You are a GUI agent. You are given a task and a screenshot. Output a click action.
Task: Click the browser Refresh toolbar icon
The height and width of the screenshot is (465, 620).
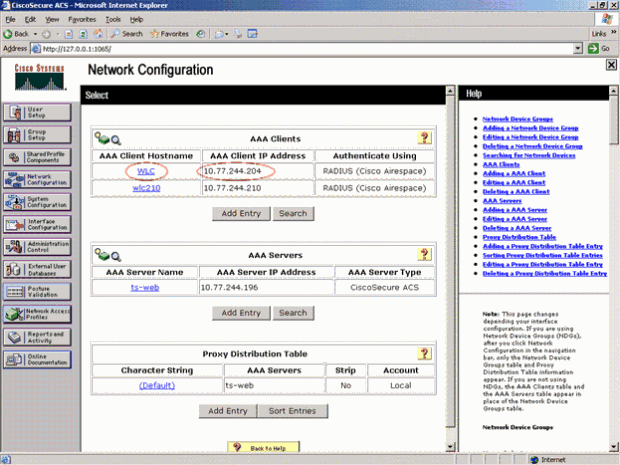83,34
